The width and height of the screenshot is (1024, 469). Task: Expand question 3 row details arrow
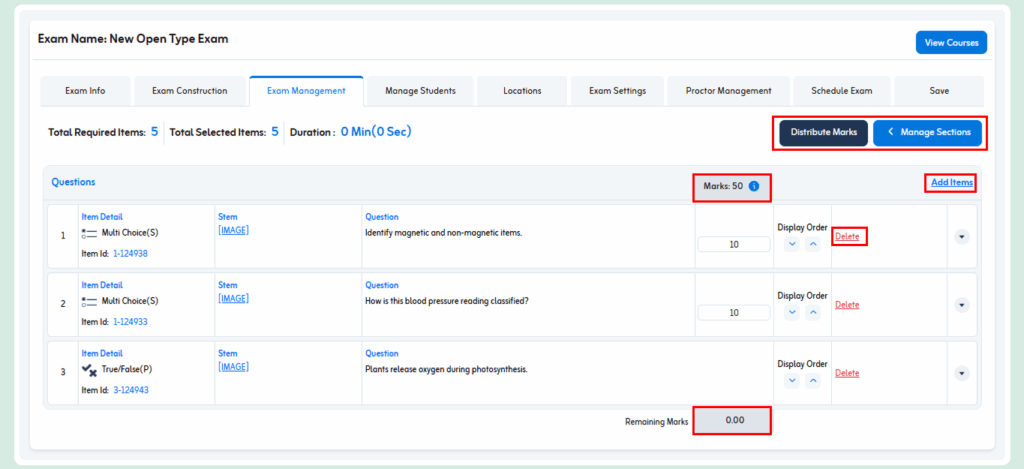coord(962,373)
